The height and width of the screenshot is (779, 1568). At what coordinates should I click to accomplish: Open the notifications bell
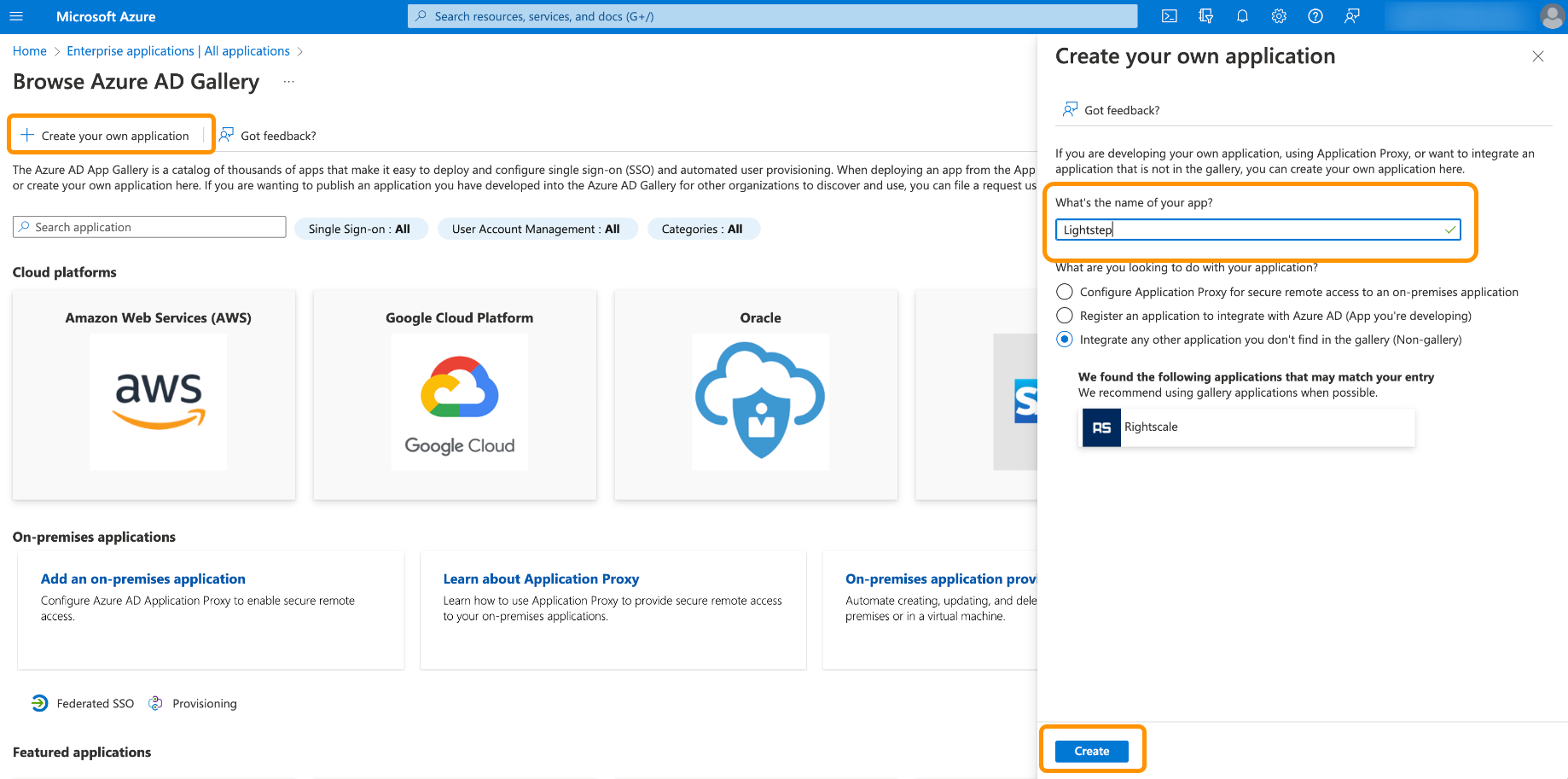1242,16
